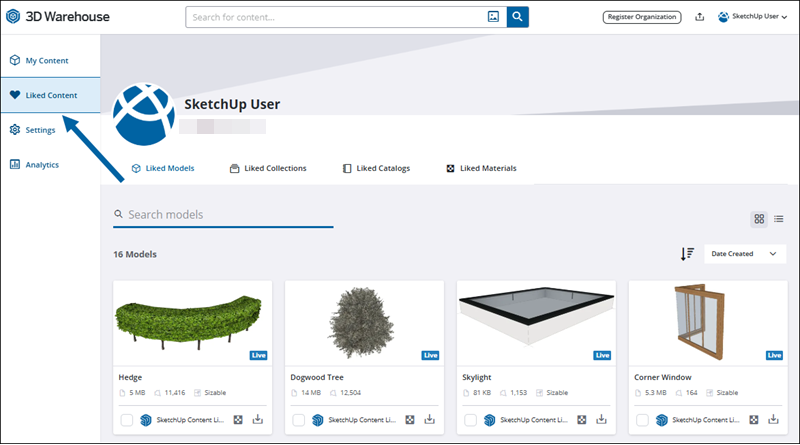Screen dimensions: 800x445
Task: Check the Dogwood Tree selection checkbox
Action: (x=298, y=420)
